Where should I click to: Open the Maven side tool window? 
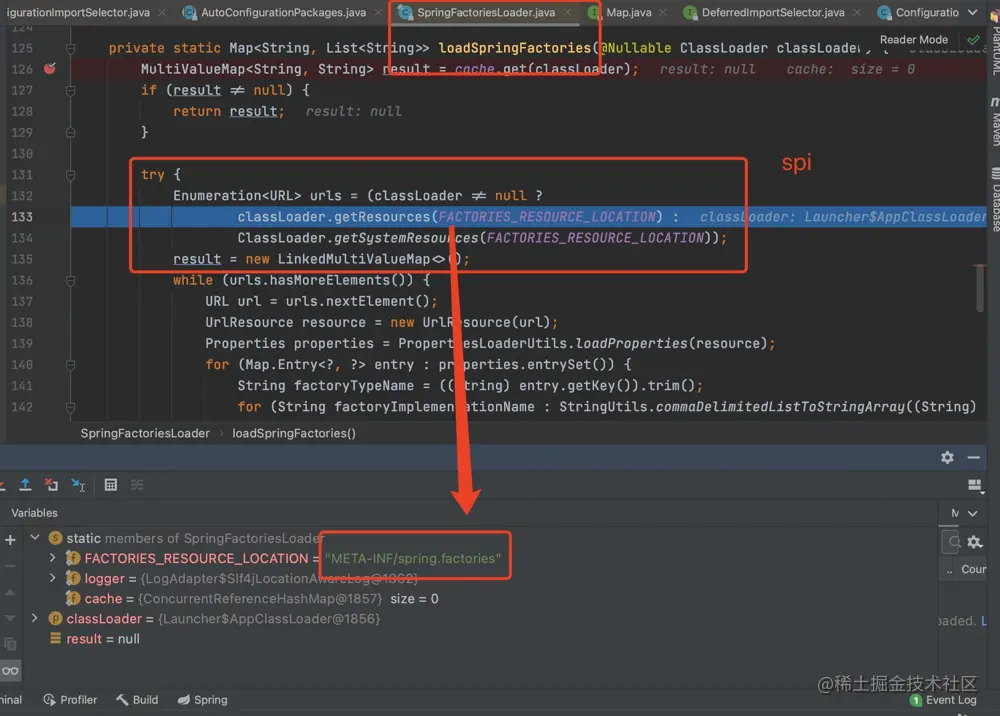(994, 122)
